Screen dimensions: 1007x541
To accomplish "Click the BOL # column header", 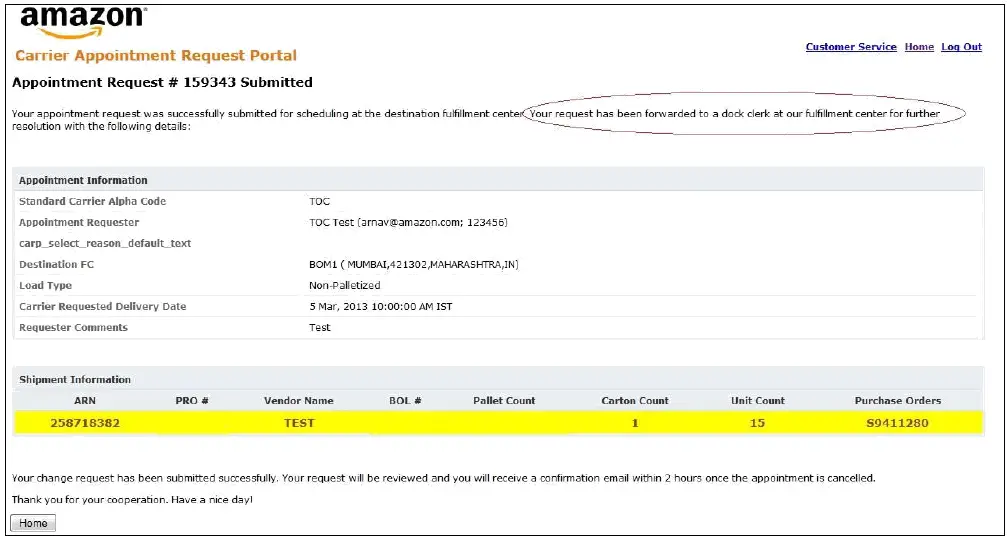I will point(405,400).
